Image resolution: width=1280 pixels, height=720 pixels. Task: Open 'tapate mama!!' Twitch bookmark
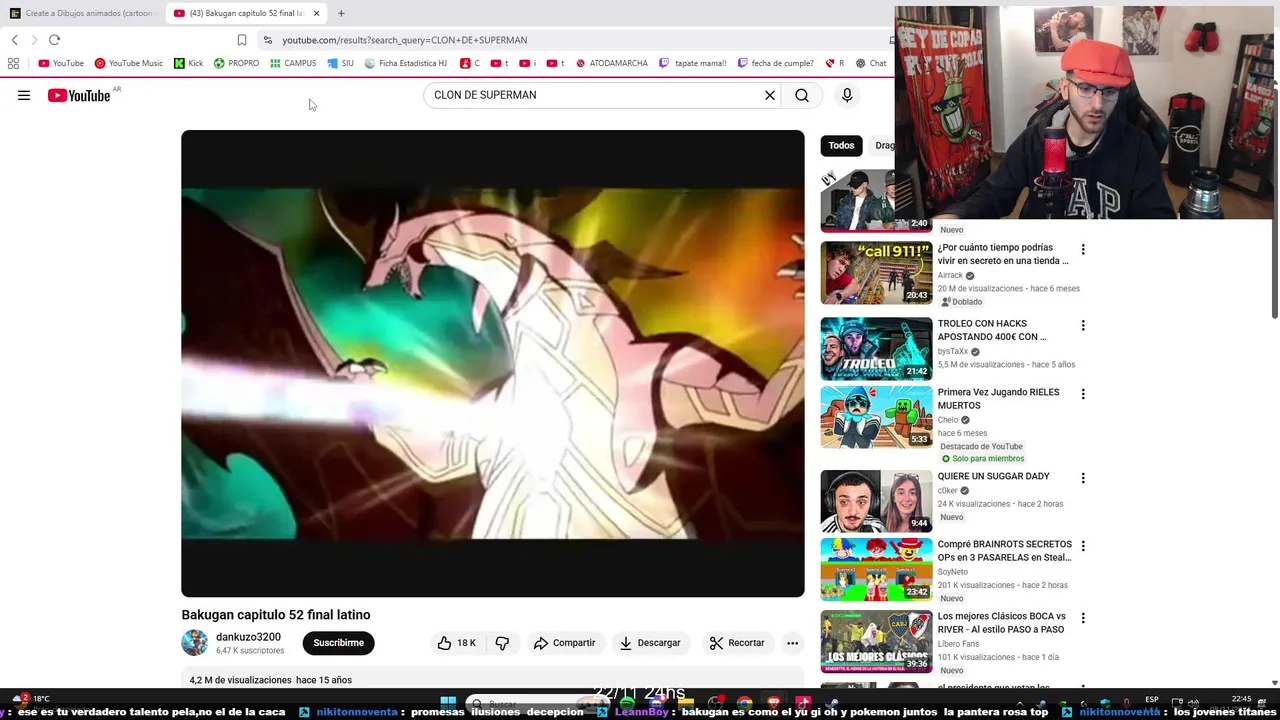pyautogui.click(x=692, y=63)
